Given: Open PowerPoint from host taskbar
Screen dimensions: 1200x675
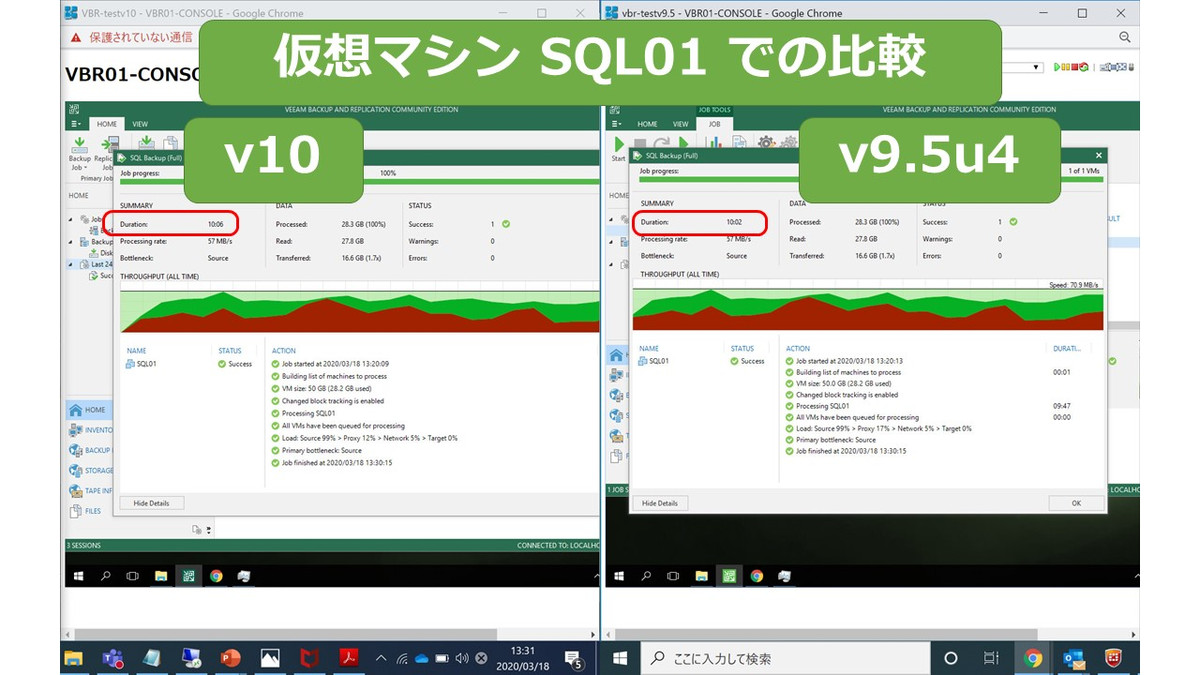Looking at the screenshot, I should pos(230,658).
